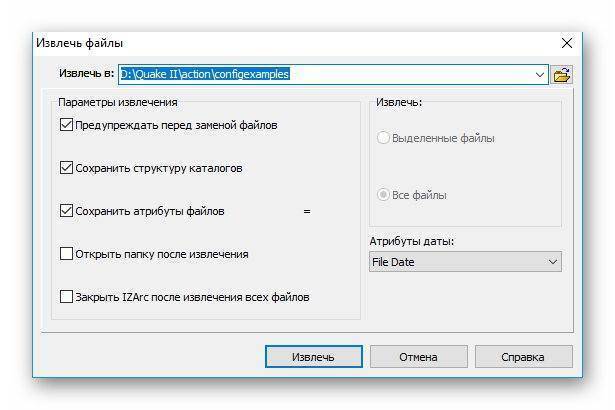Click the Извлечь button
The image size is (615, 410).
pyautogui.click(x=314, y=357)
